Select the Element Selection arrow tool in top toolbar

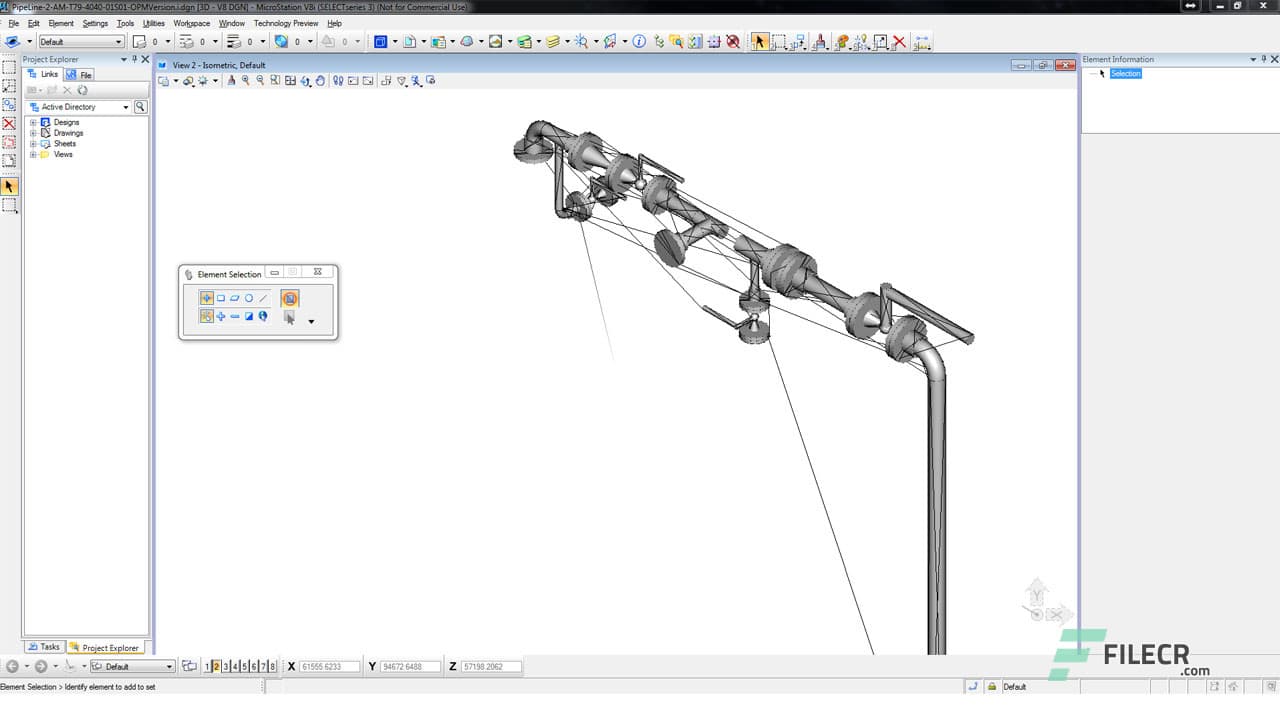pyautogui.click(x=759, y=41)
